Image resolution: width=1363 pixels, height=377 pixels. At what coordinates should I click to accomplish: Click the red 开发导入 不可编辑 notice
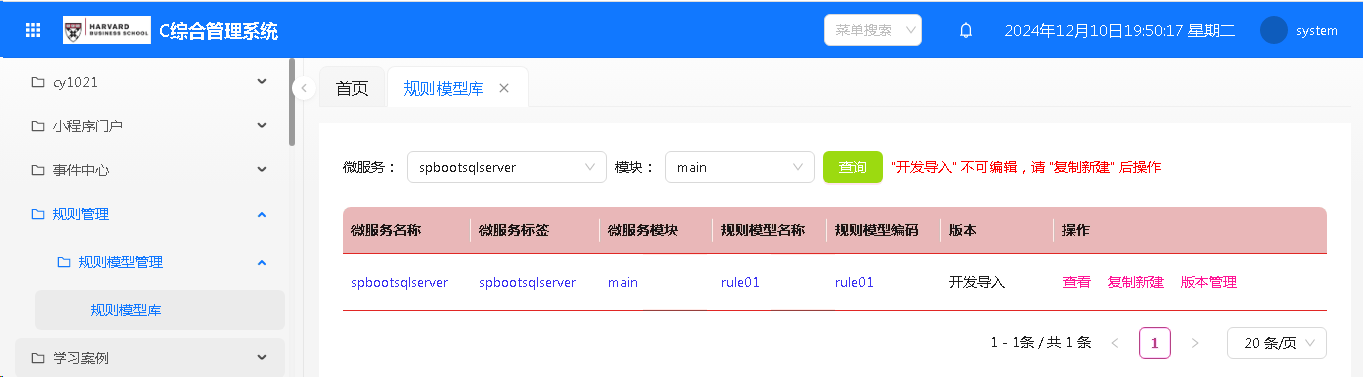1026,167
